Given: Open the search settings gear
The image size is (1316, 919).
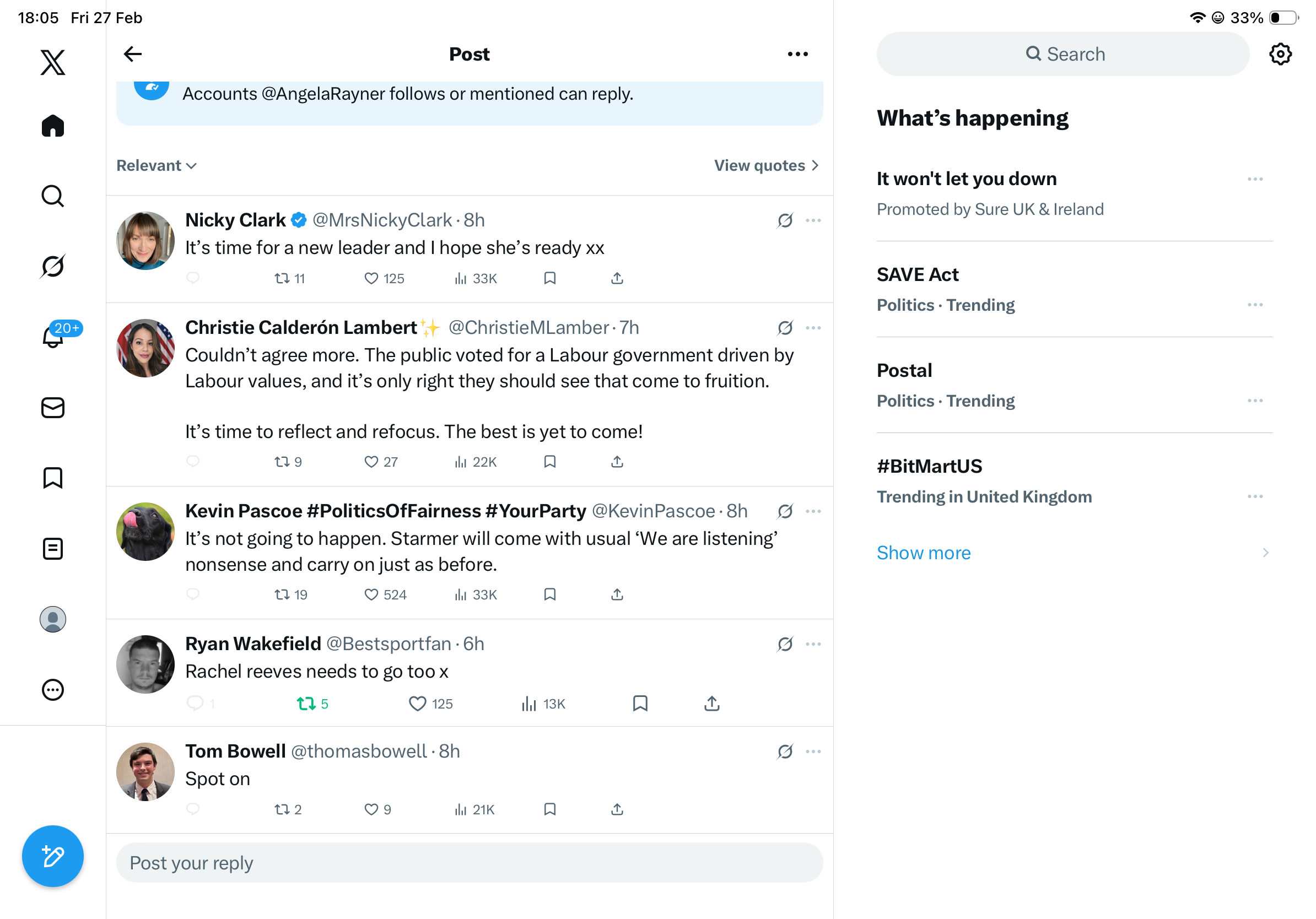Looking at the screenshot, I should click(1280, 55).
